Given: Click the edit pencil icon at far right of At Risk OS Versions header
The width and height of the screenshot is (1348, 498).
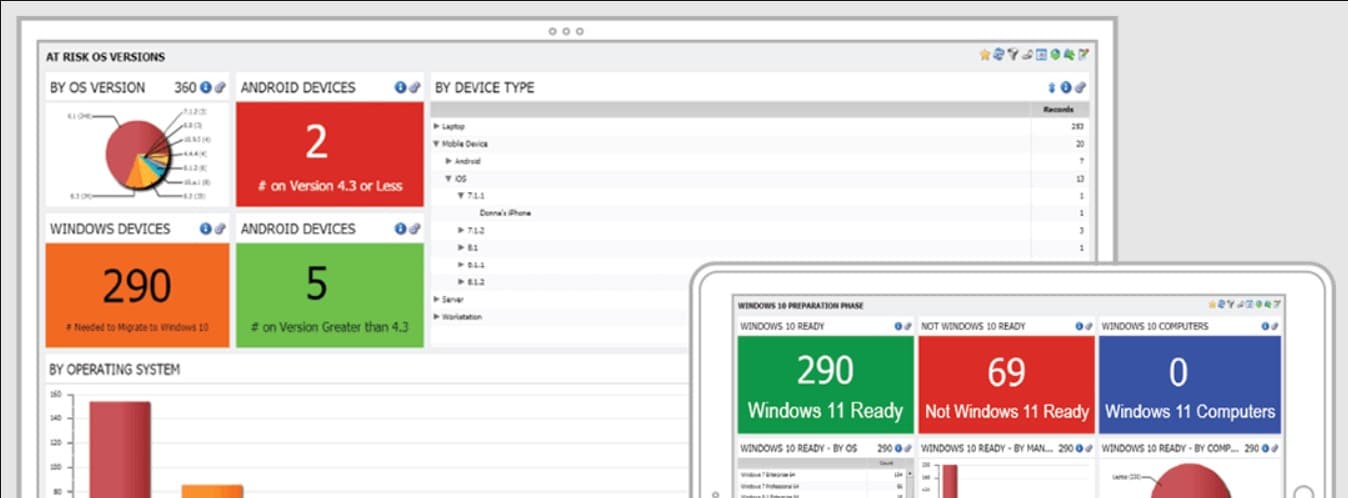Looking at the screenshot, I should click(1083, 55).
